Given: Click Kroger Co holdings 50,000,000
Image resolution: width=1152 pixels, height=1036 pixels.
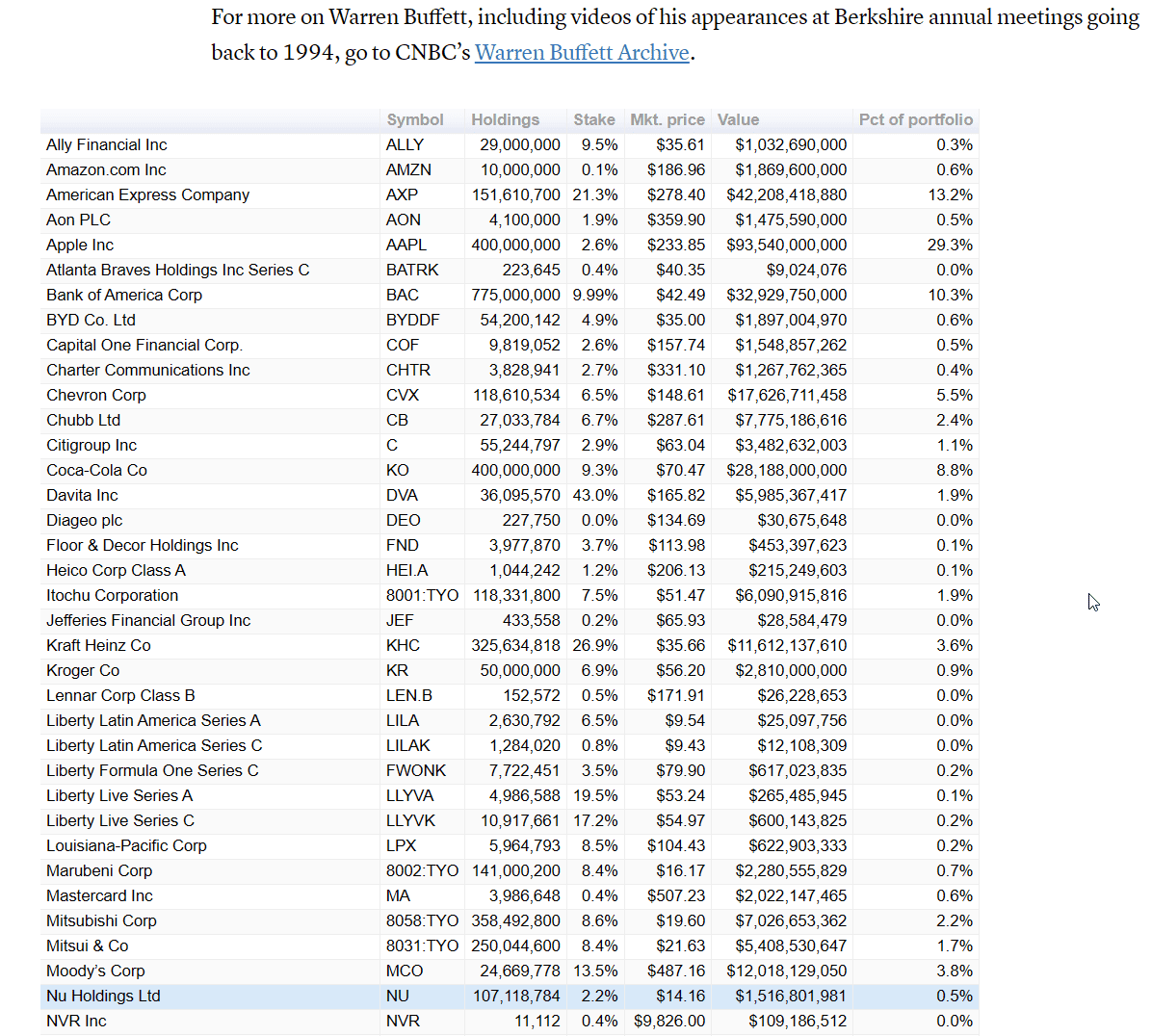Looking at the screenshot, I should 520,670.
